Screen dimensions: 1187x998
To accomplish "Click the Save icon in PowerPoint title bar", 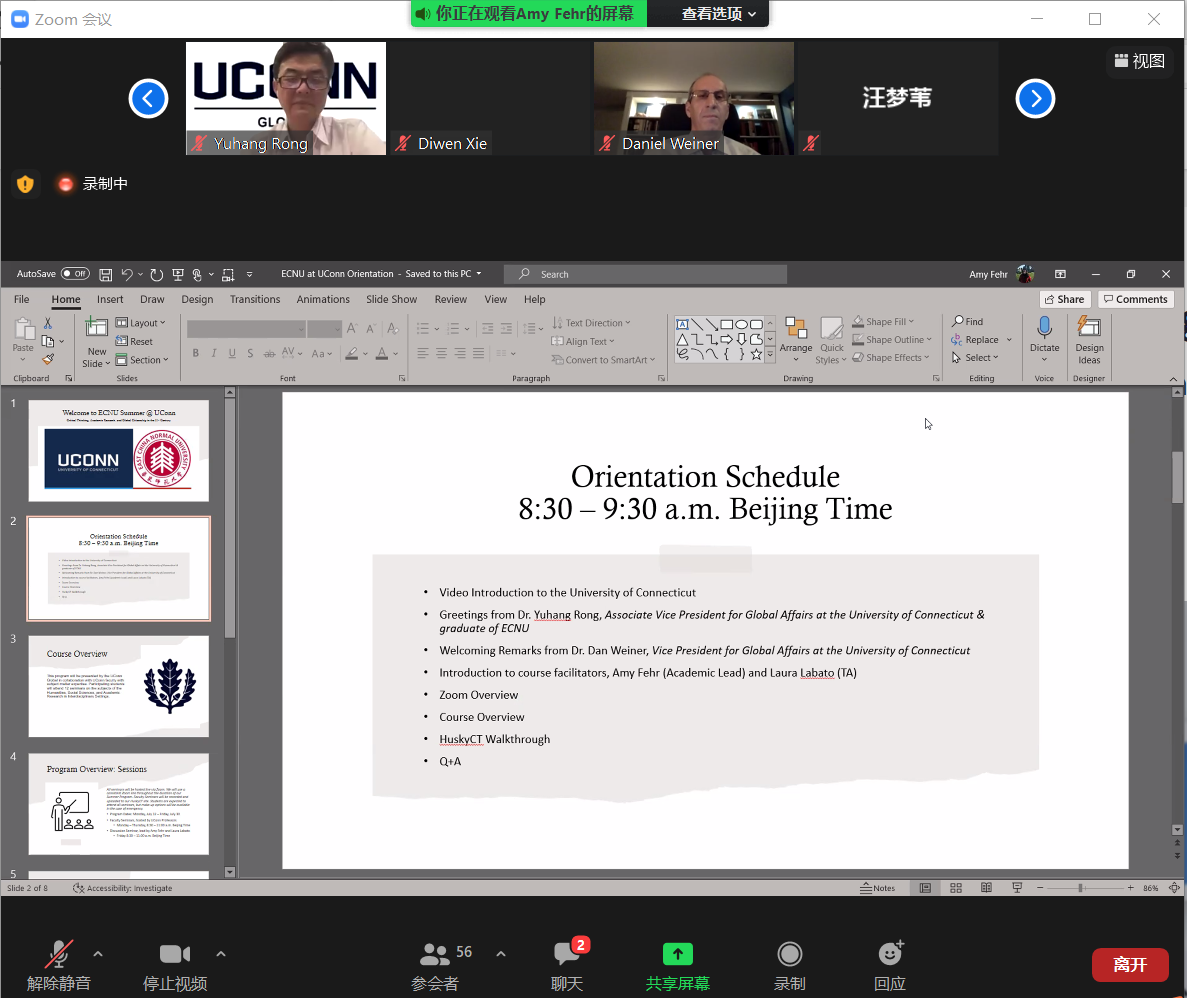I will 106,274.
